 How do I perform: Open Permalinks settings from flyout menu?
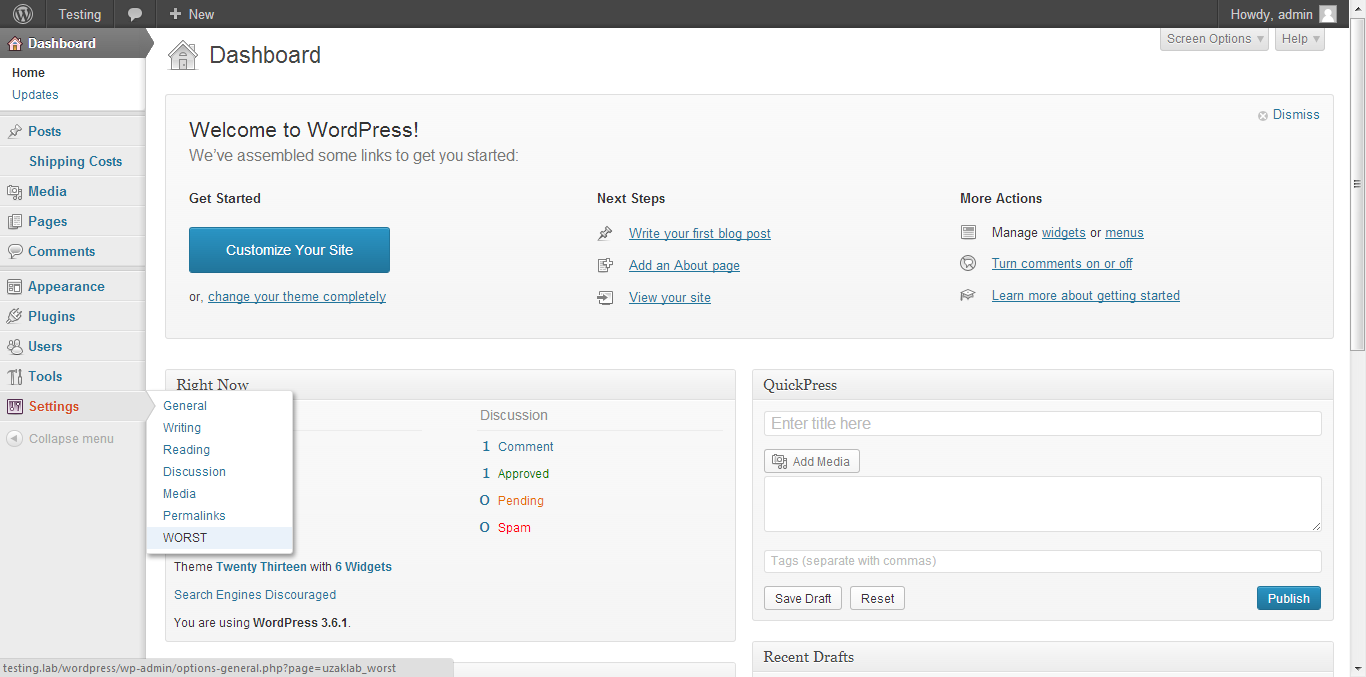click(x=194, y=516)
